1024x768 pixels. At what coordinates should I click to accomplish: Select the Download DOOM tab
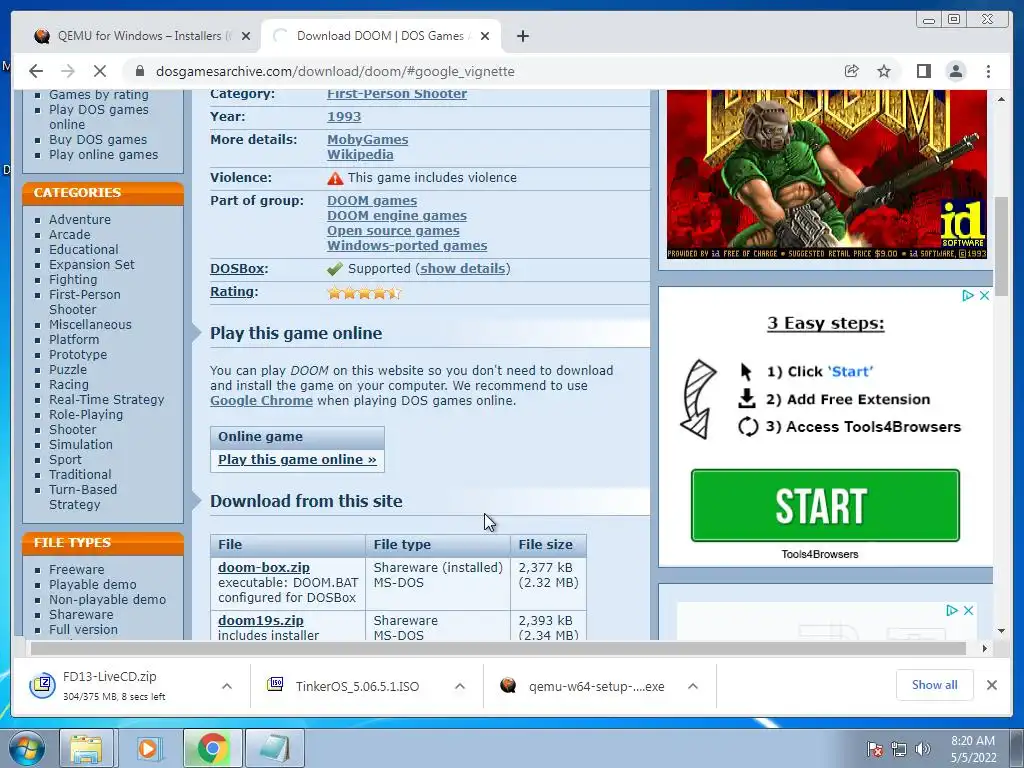pyautogui.click(x=379, y=36)
